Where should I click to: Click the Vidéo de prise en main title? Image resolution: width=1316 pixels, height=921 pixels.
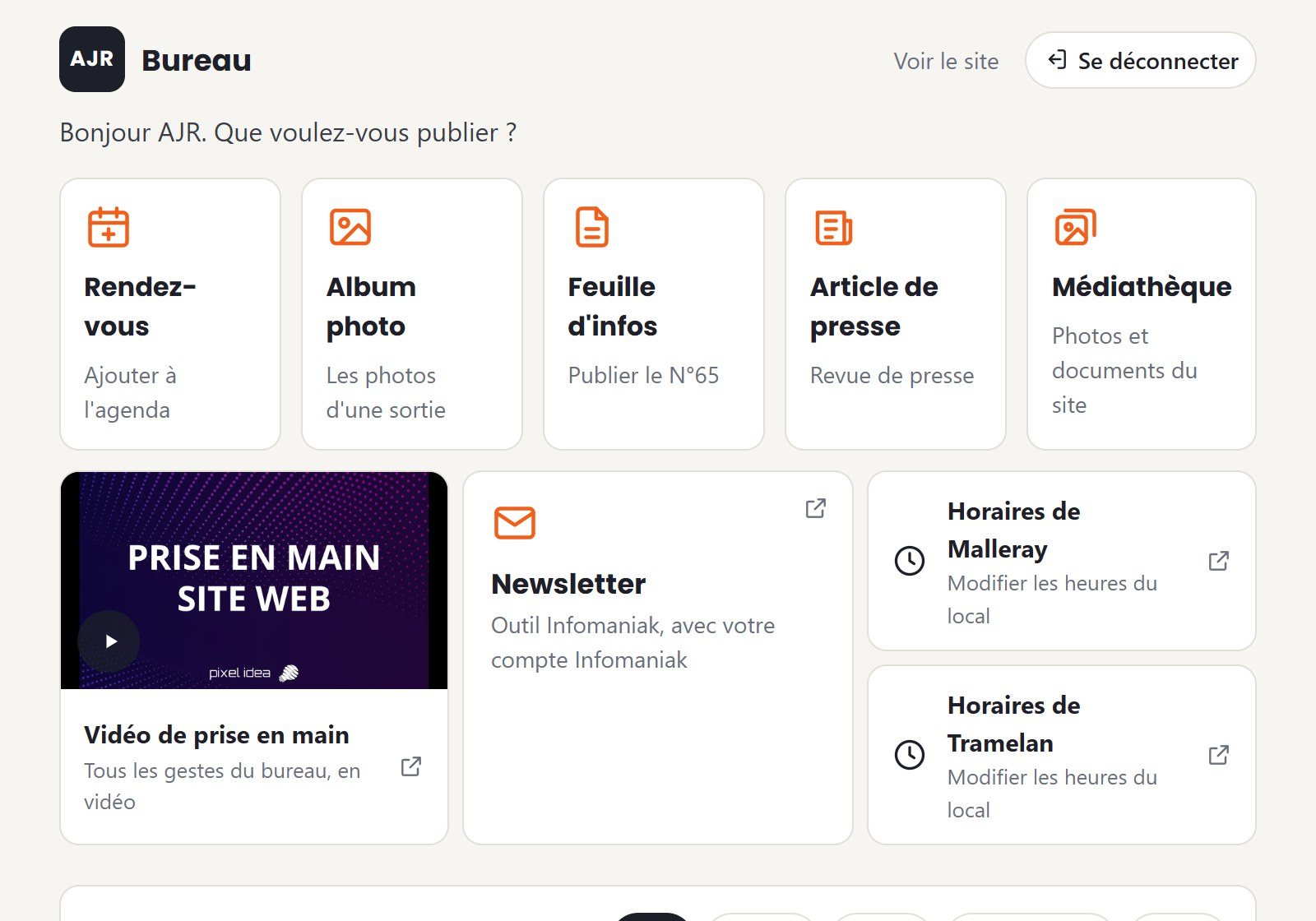click(216, 735)
